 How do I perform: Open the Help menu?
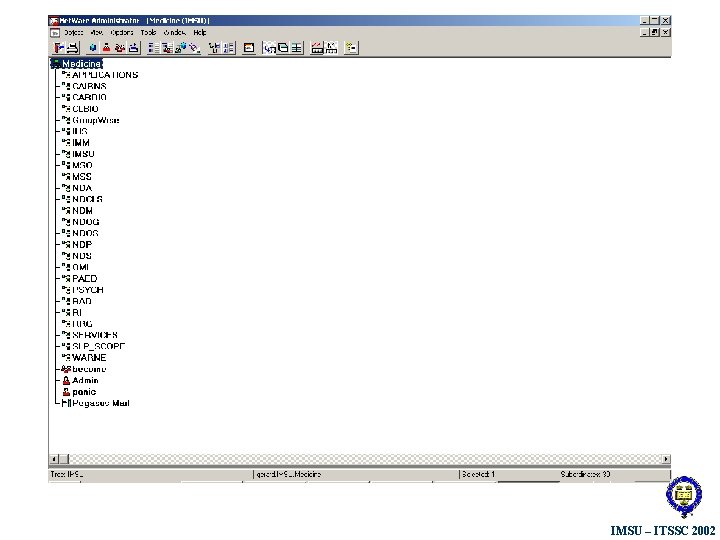[200, 33]
